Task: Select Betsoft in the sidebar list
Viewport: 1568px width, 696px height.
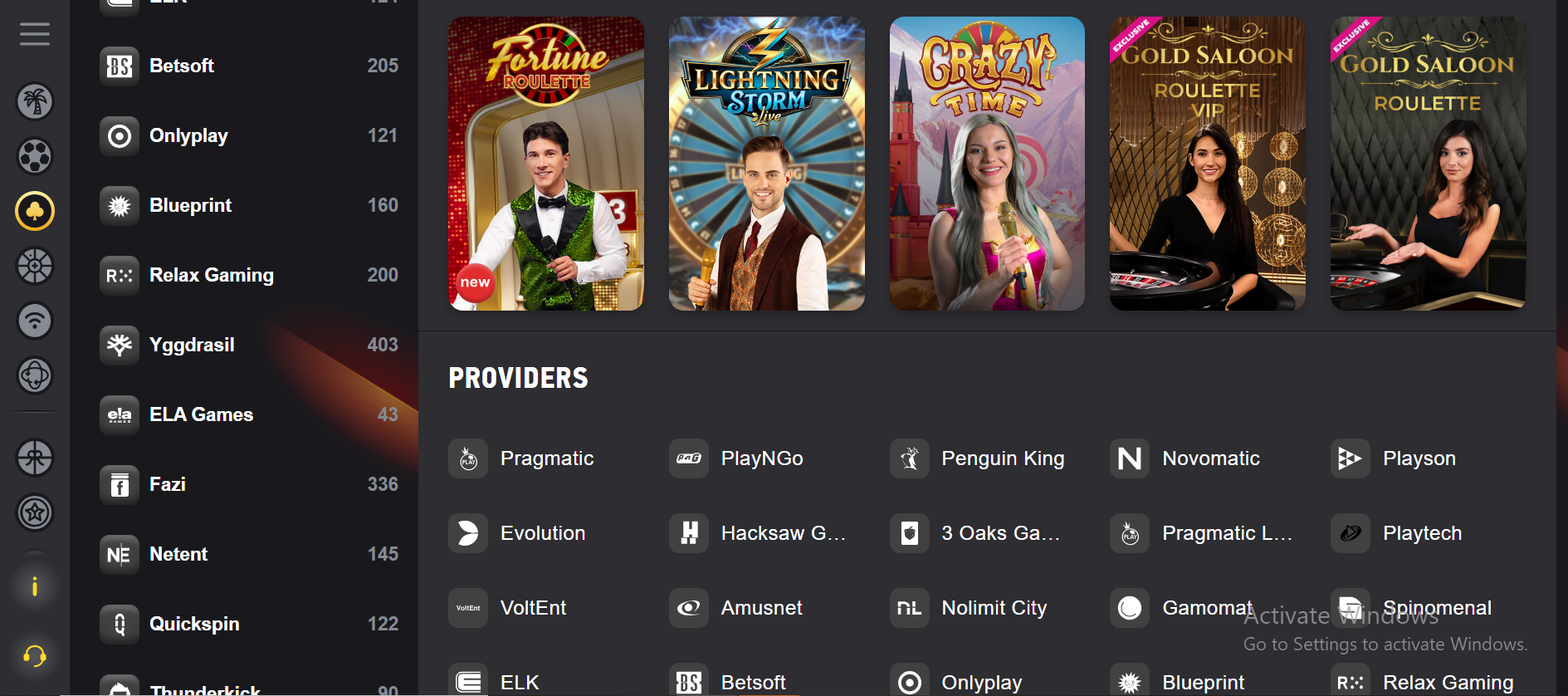Action: point(249,66)
